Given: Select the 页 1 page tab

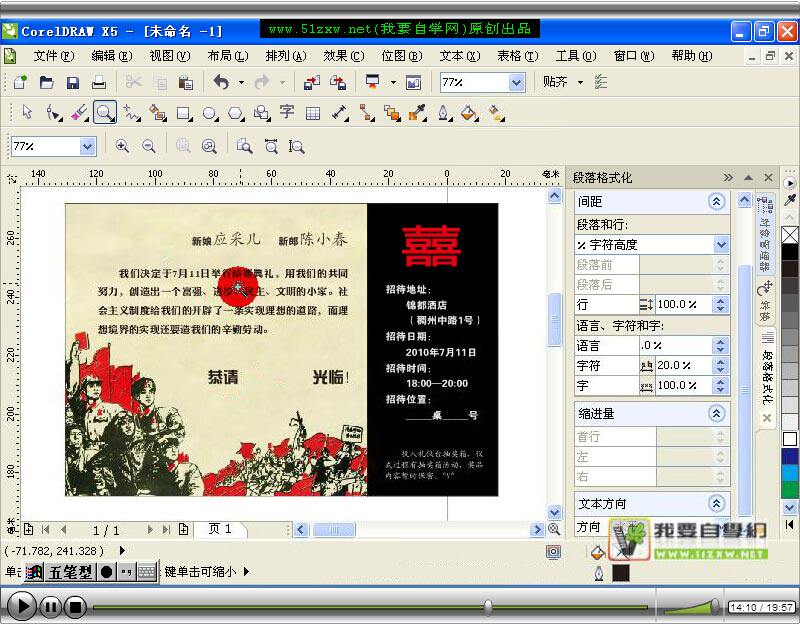Looking at the screenshot, I should point(220,529).
